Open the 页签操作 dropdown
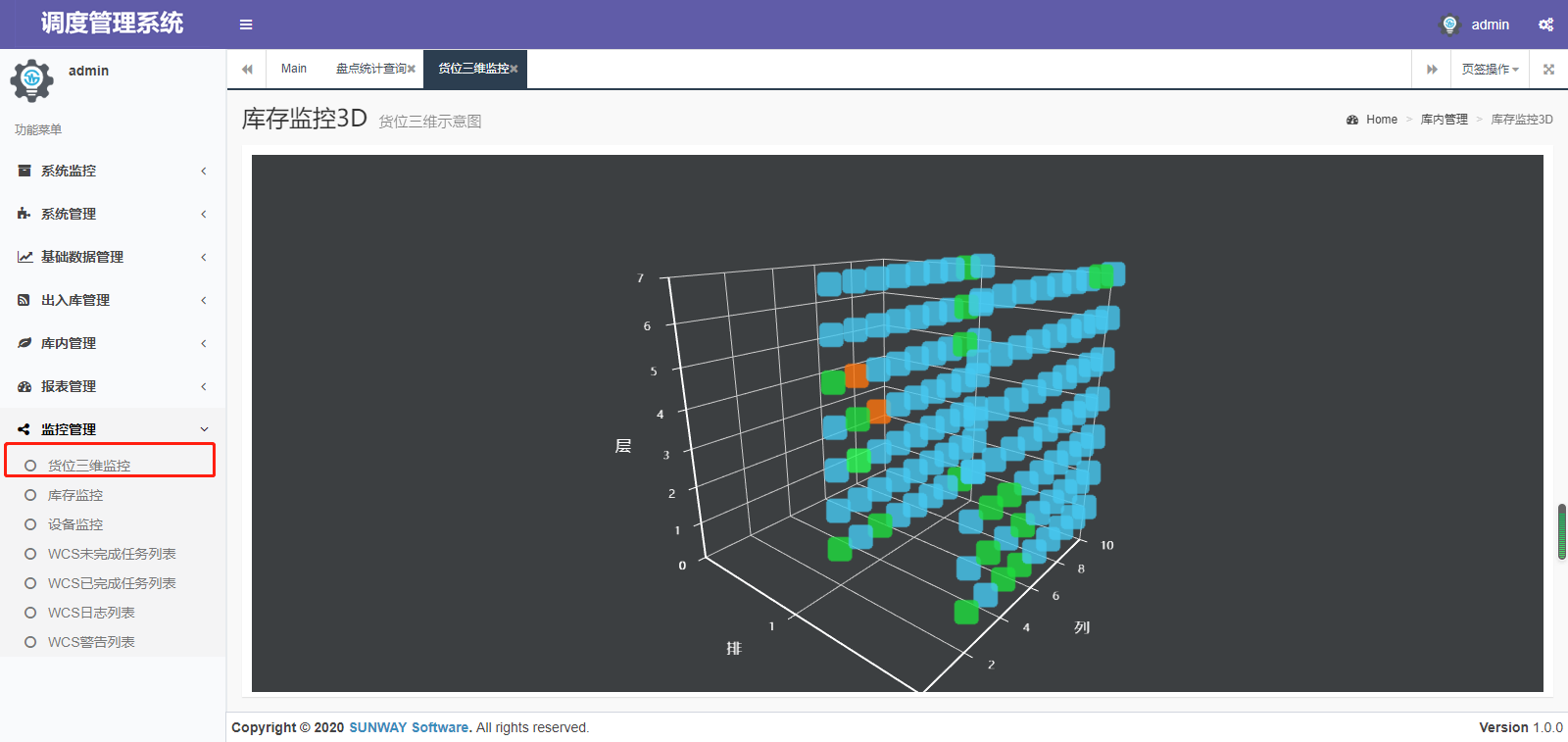 click(1490, 70)
